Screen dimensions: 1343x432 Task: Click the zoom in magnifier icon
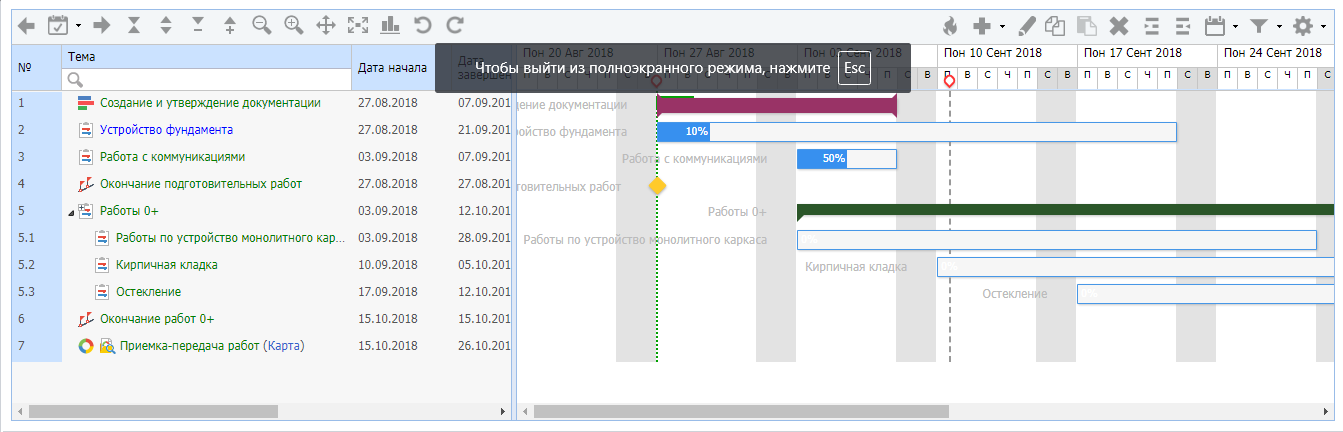tap(293, 26)
